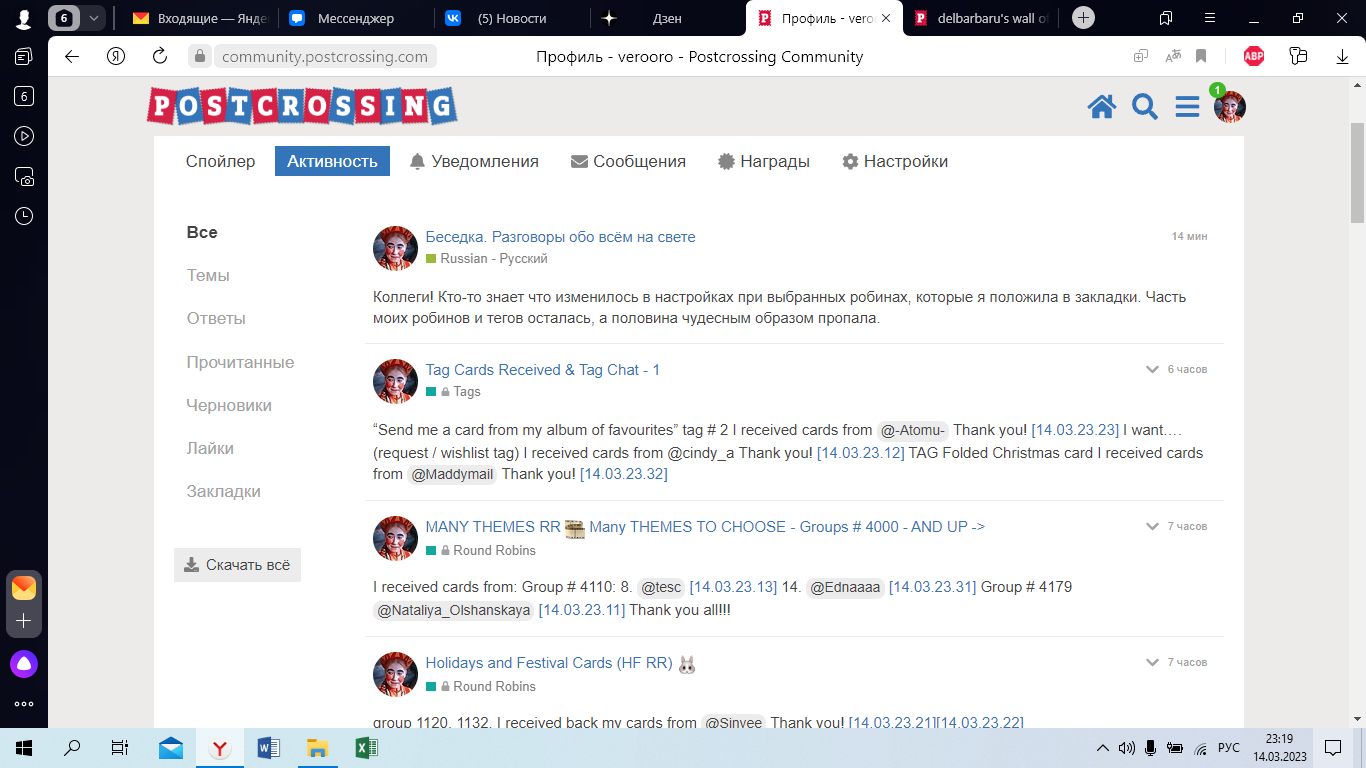
Task: Open Tag Cards Received & Tag Chat link
Action: [542, 370]
